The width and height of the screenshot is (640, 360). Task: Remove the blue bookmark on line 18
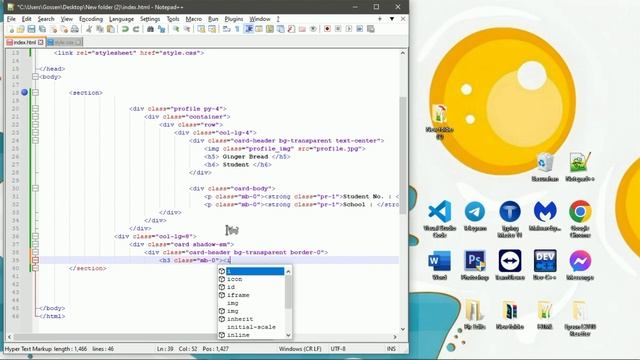(x=24, y=92)
